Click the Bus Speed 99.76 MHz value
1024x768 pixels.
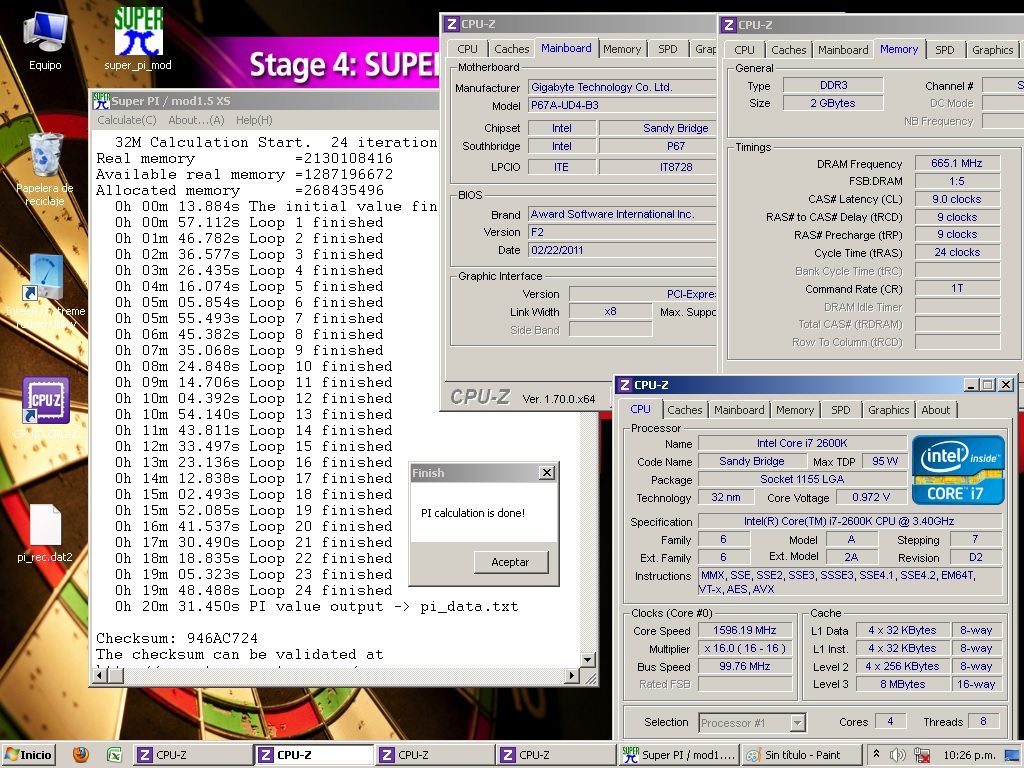744,666
